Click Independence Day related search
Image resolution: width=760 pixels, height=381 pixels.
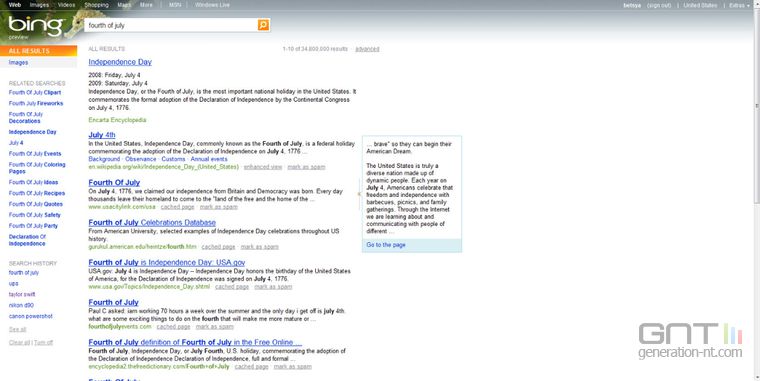tap(32, 132)
